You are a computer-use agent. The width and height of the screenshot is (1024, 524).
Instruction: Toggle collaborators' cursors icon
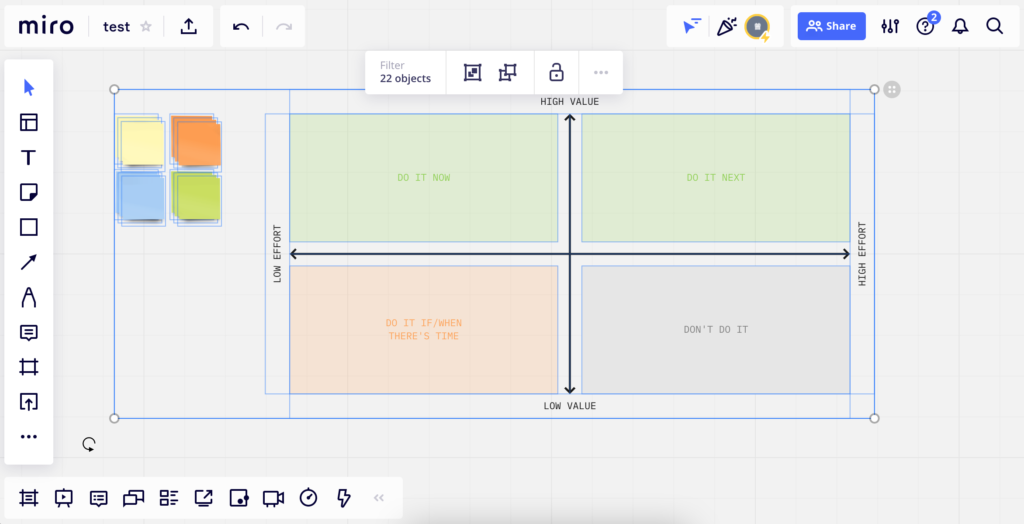click(x=692, y=26)
